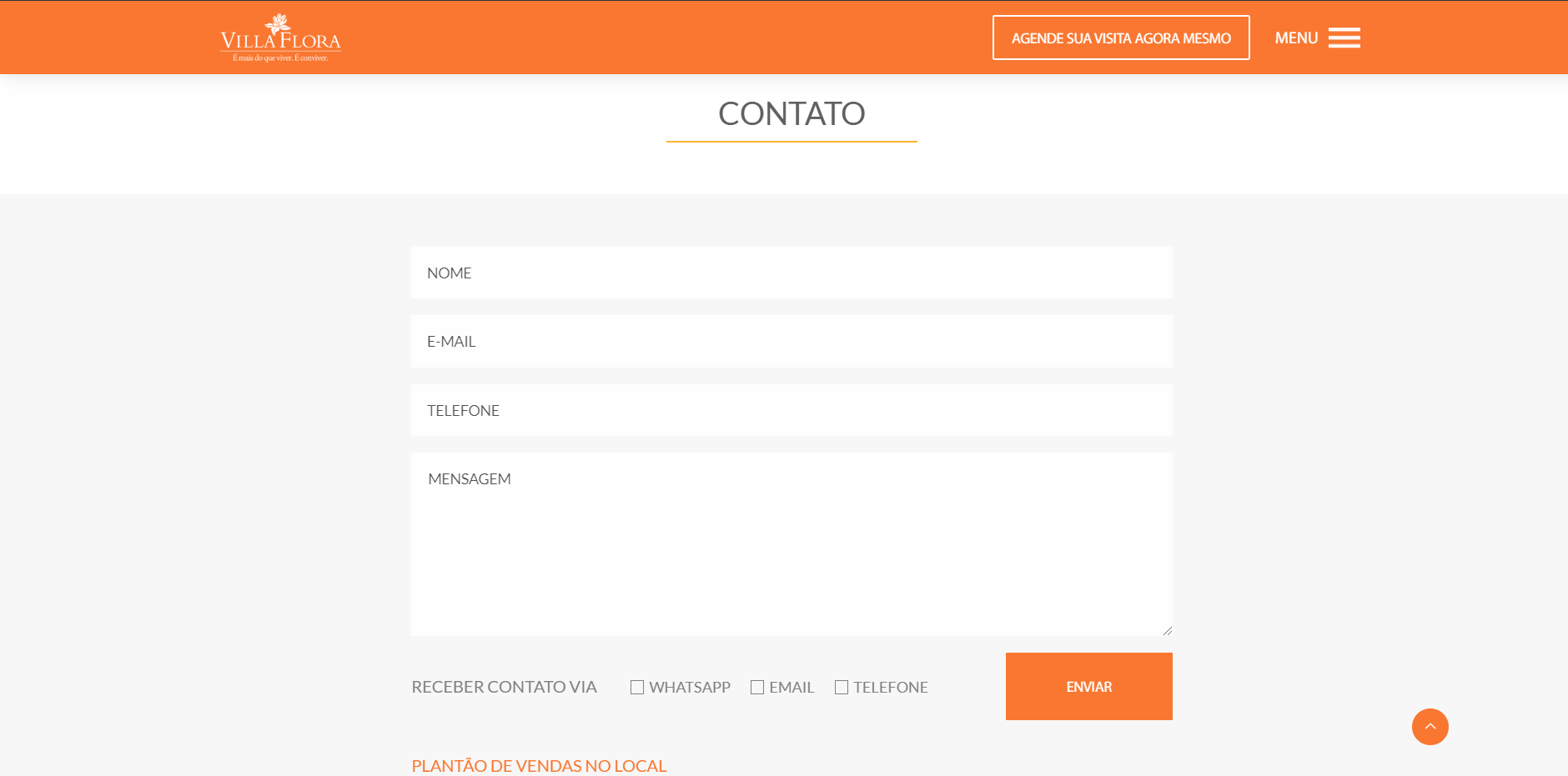The image size is (1568, 776).
Task: Click the WHATSAPP label text
Action: click(x=690, y=687)
